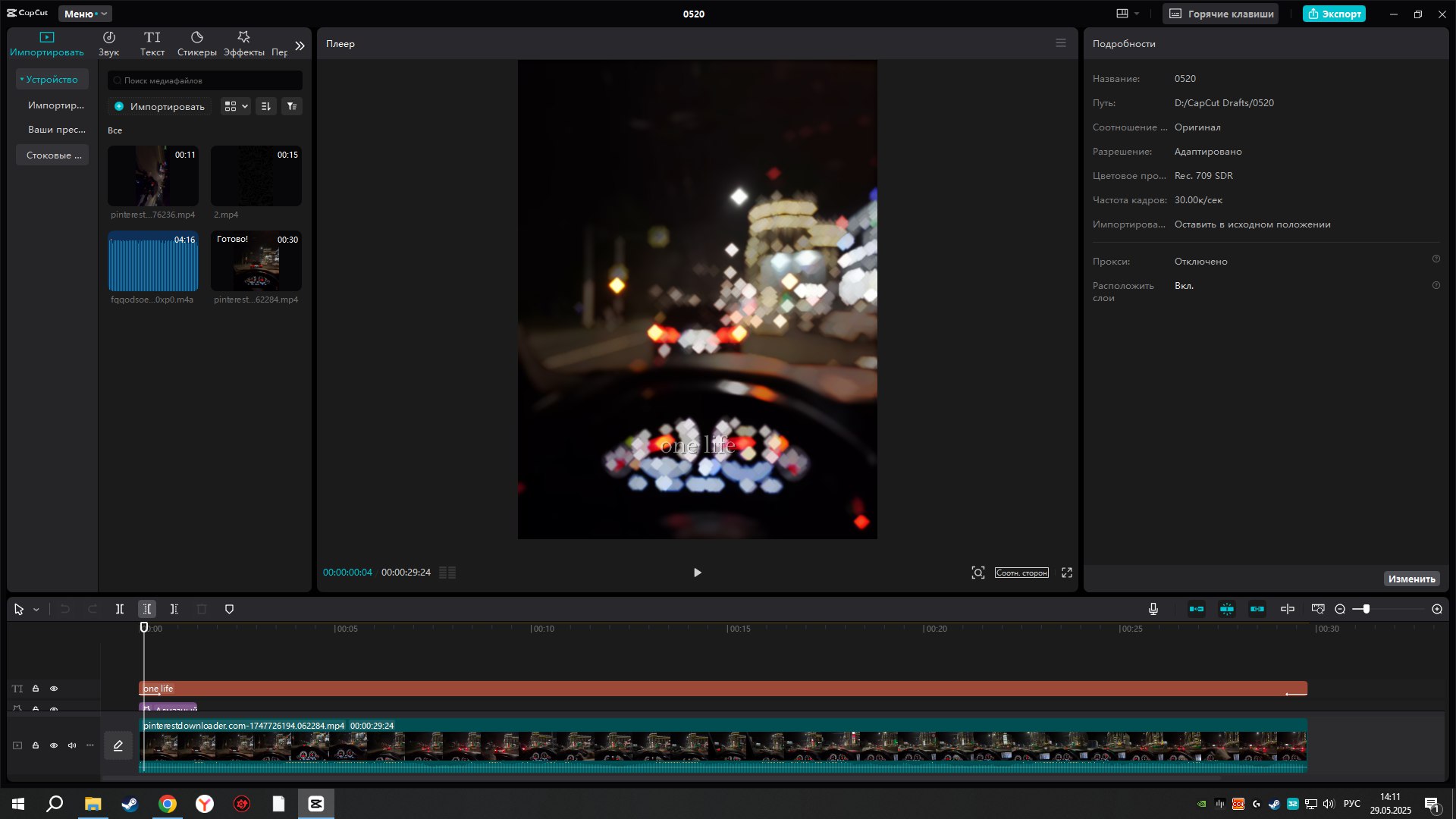Select the fqqodsoe audio file thumbnail
Viewport: 1456px width, 819px height.
[x=153, y=261]
